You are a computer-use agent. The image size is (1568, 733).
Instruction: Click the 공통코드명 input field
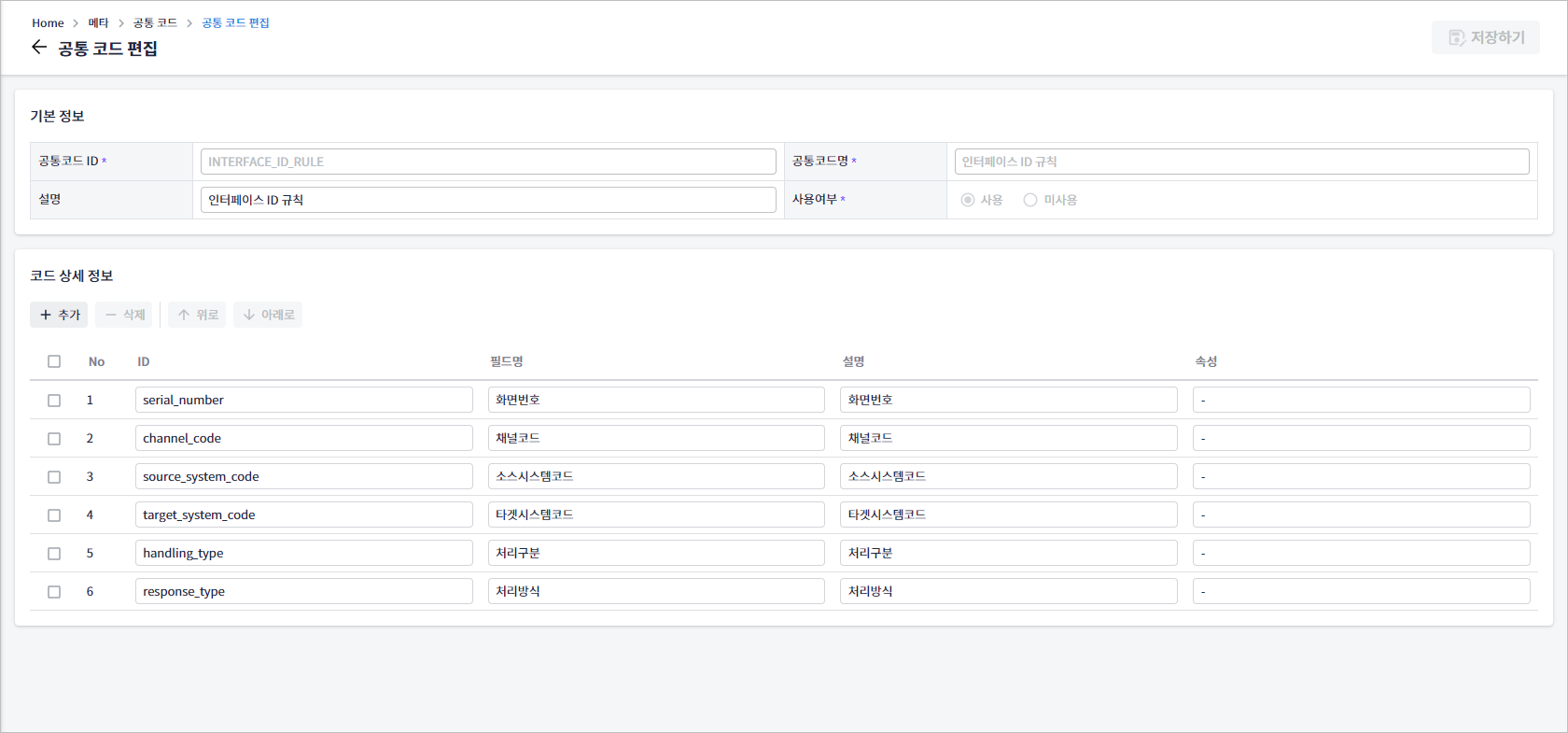[1241, 162]
